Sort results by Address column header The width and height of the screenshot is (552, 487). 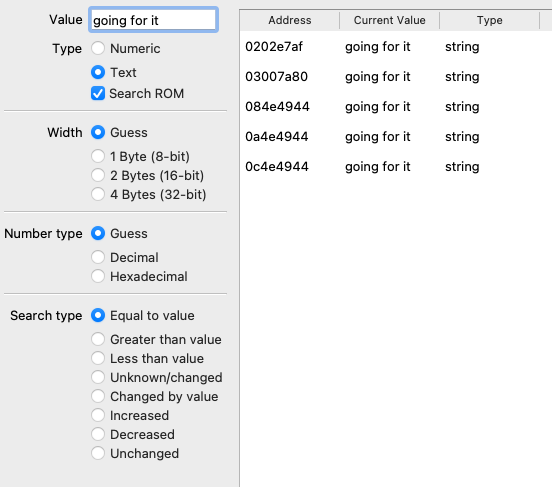(290, 20)
